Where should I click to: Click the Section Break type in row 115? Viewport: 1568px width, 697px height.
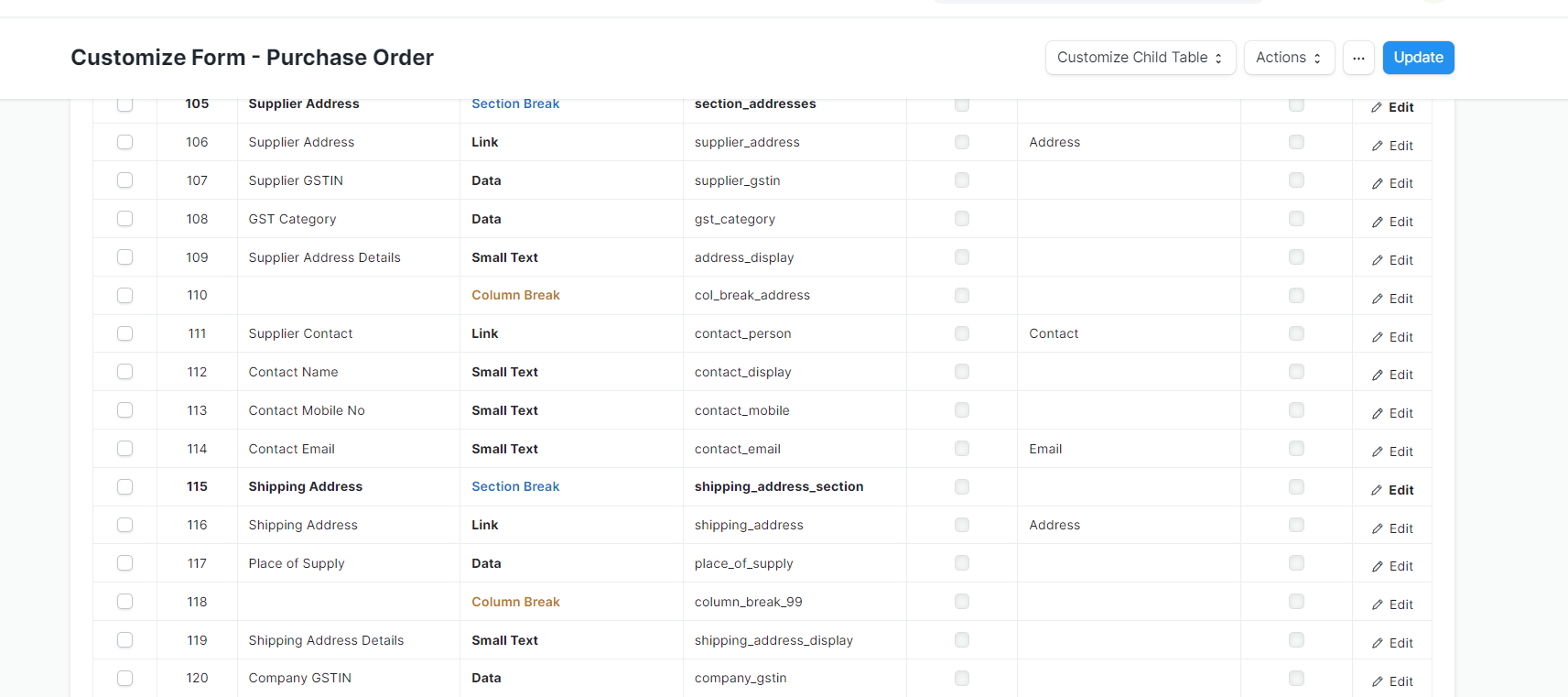click(x=515, y=486)
